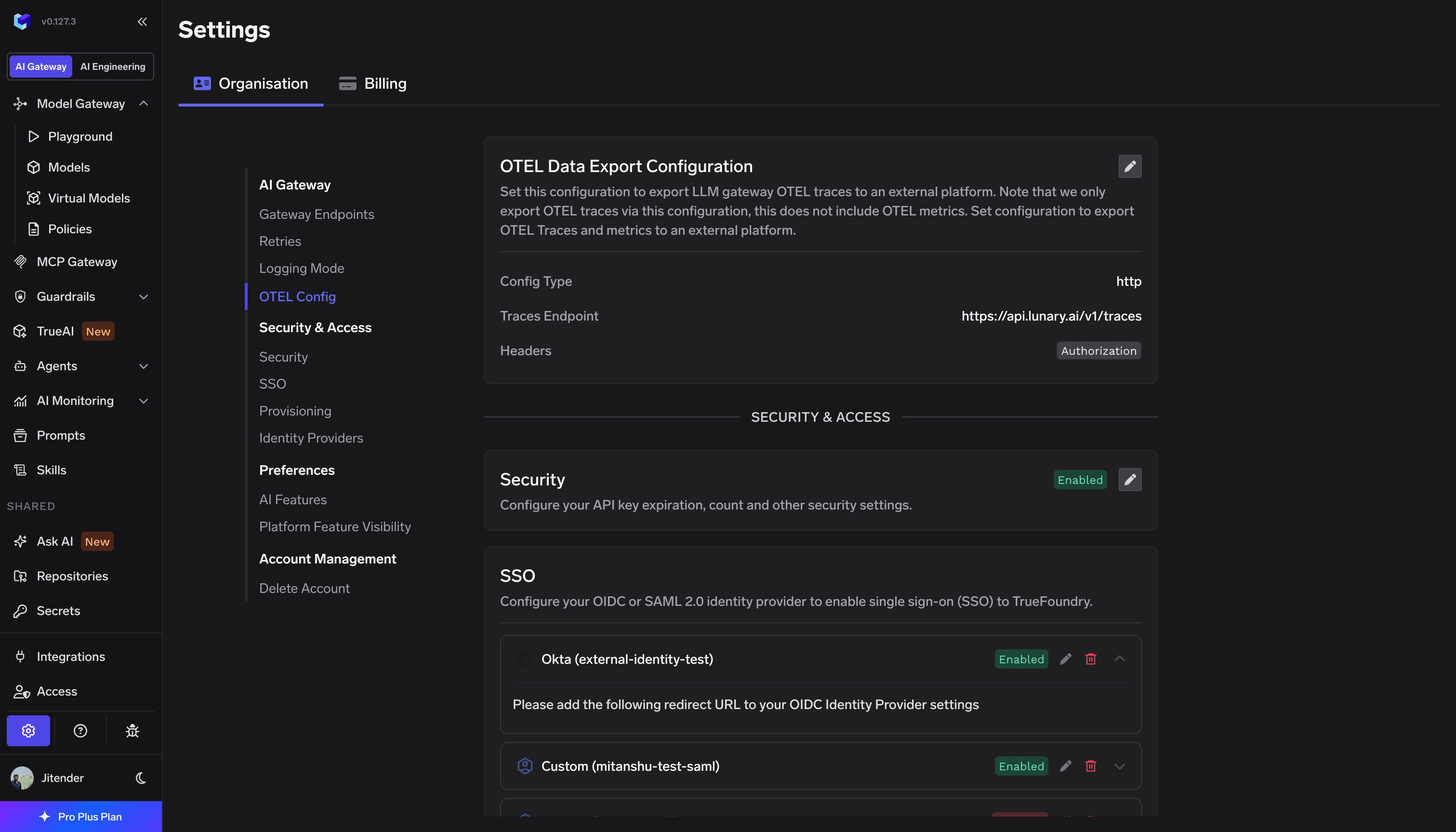Image resolution: width=1456 pixels, height=832 pixels.
Task: Open Virtual Models in sidebar
Action: (x=89, y=198)
